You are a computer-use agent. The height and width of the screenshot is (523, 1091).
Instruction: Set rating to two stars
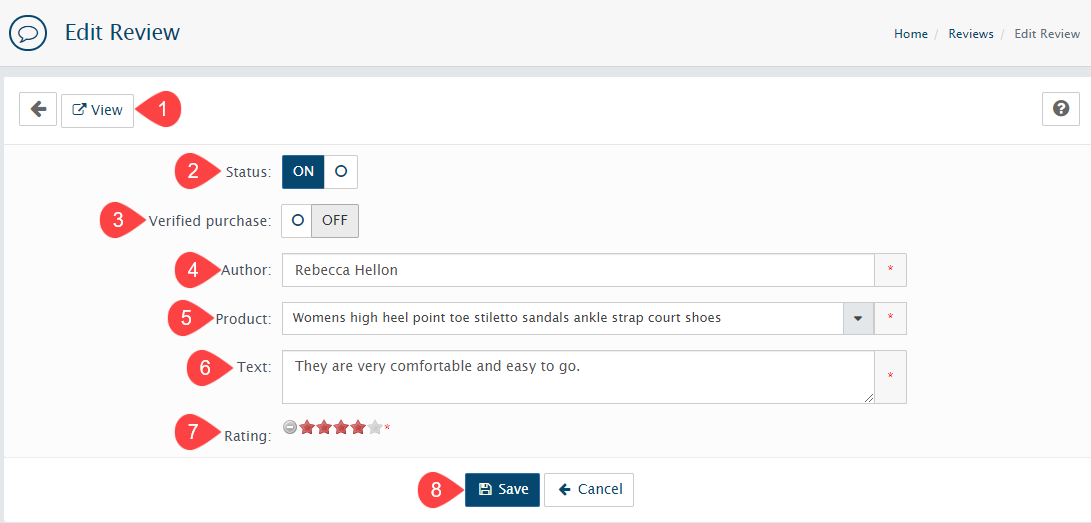(x=324, y=427)
